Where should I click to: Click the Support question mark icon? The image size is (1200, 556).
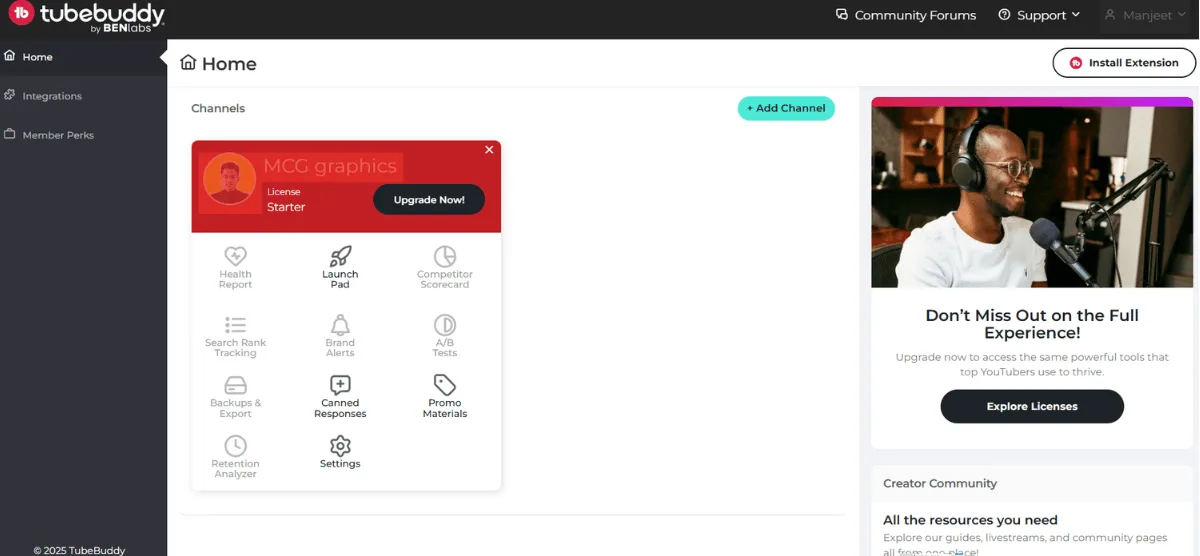(1004, 15)
